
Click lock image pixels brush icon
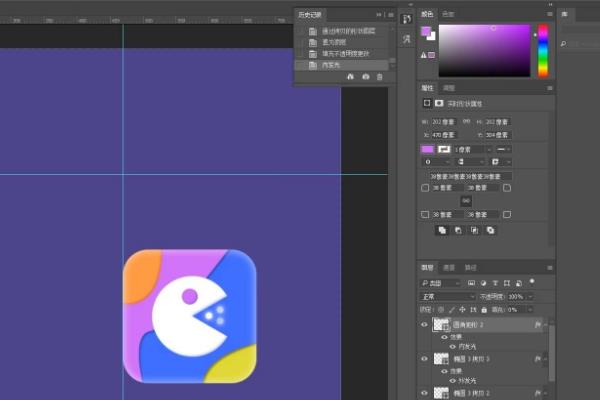tap(452, 309)
